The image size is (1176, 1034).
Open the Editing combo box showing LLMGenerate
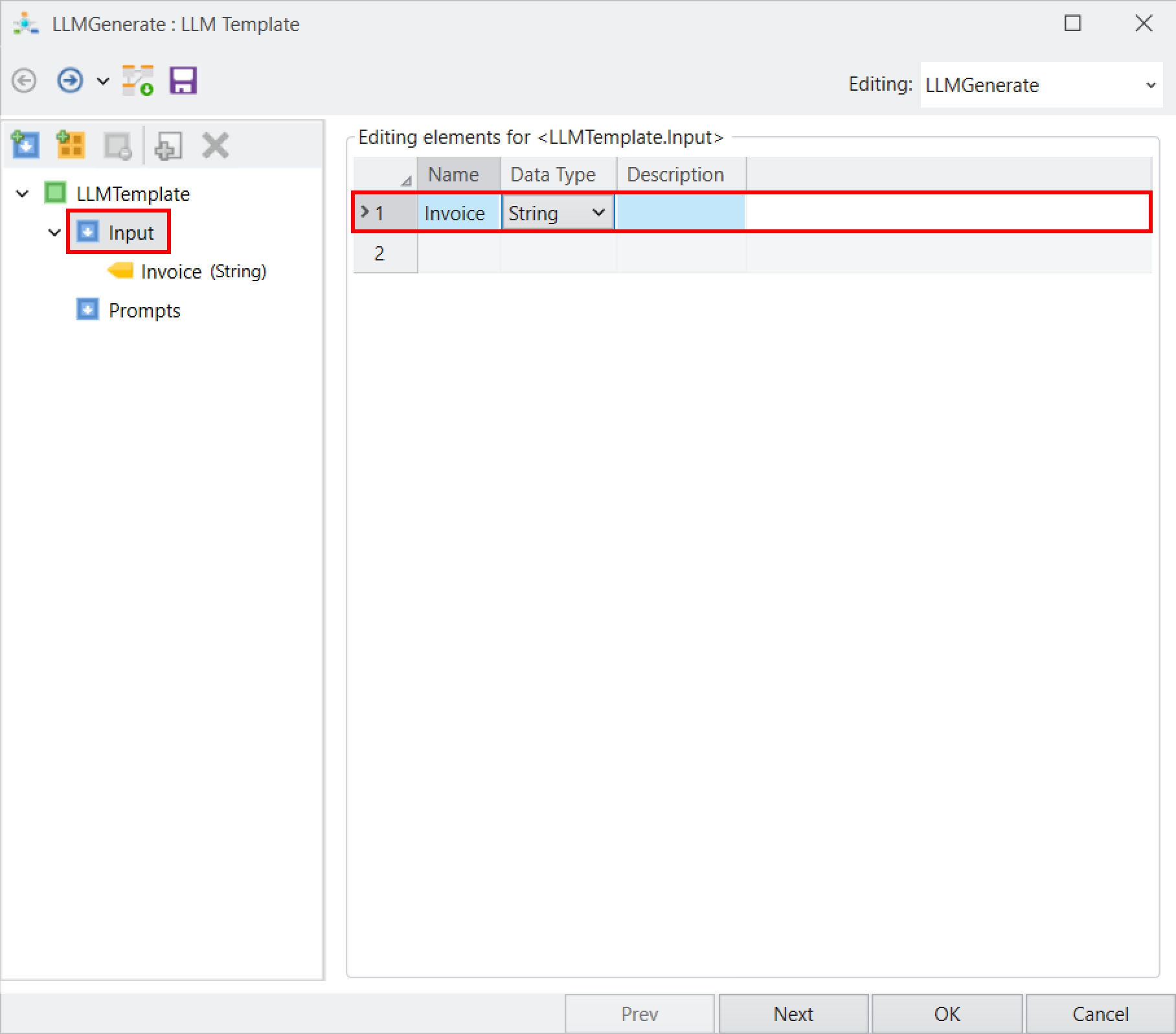coord(1041,85)
